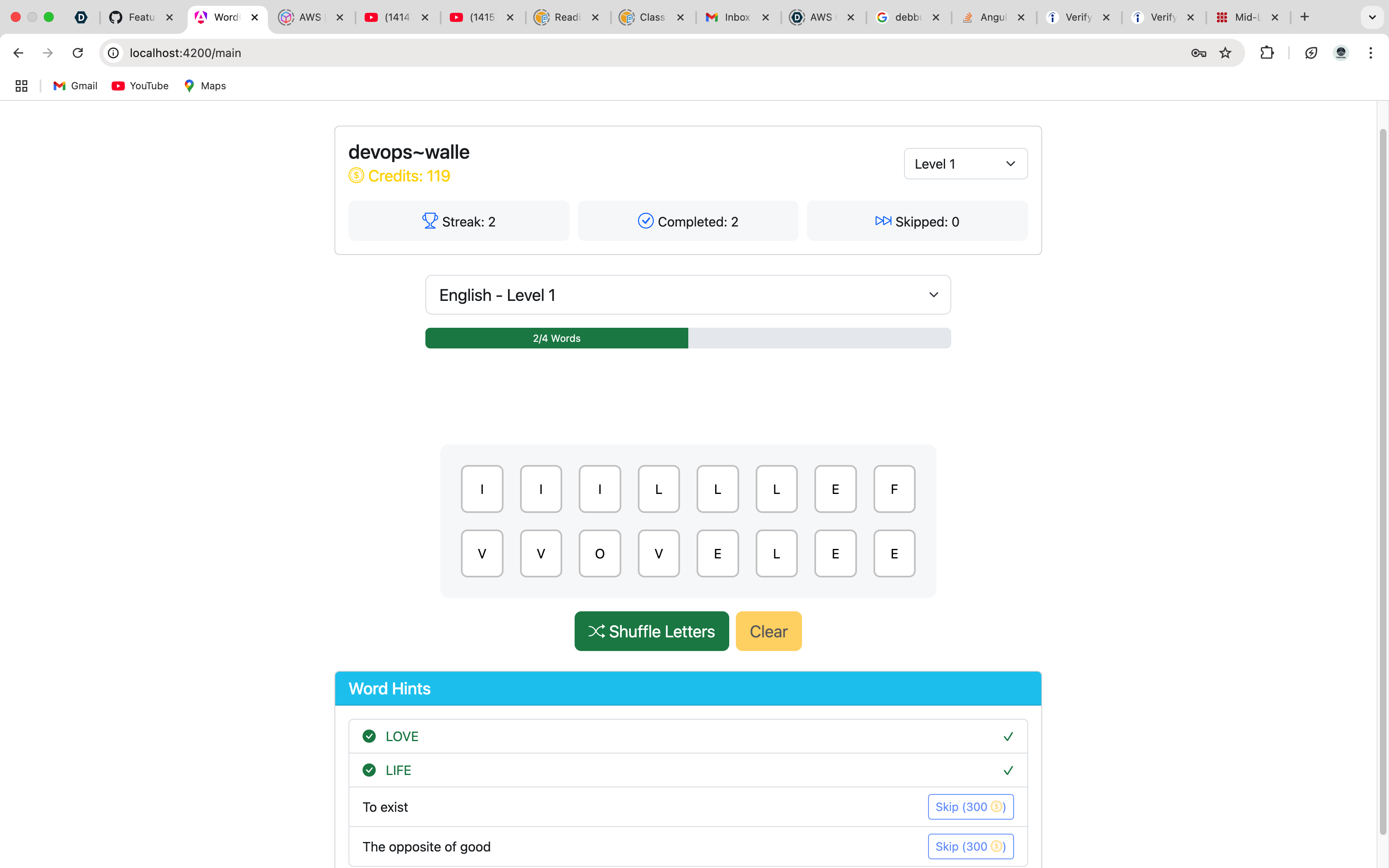This screenshot has width=1389, height=868.
Task: Open the Chrome three-dot menu
Action: (x=1370, y=53)
